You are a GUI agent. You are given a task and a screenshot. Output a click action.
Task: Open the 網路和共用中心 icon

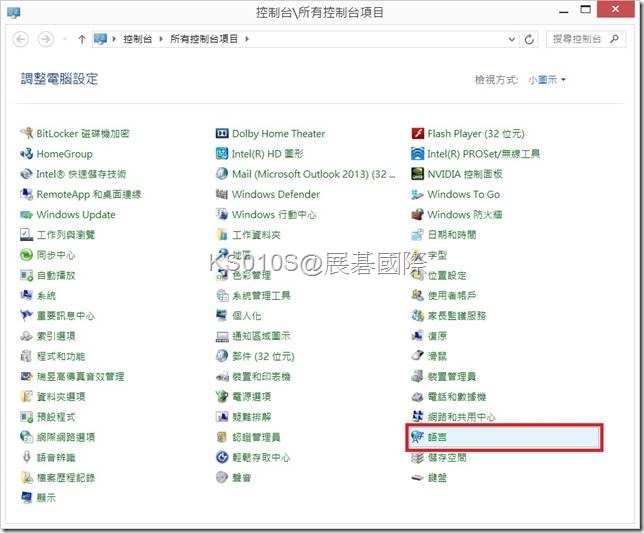coord(418,416)
